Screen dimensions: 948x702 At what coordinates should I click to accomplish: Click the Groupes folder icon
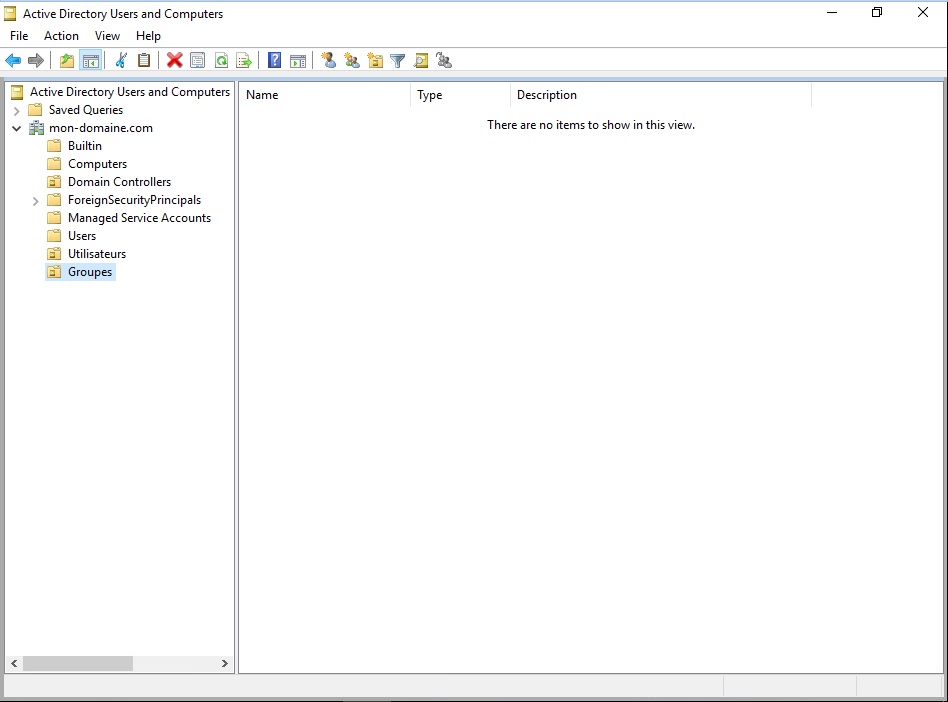54,272
